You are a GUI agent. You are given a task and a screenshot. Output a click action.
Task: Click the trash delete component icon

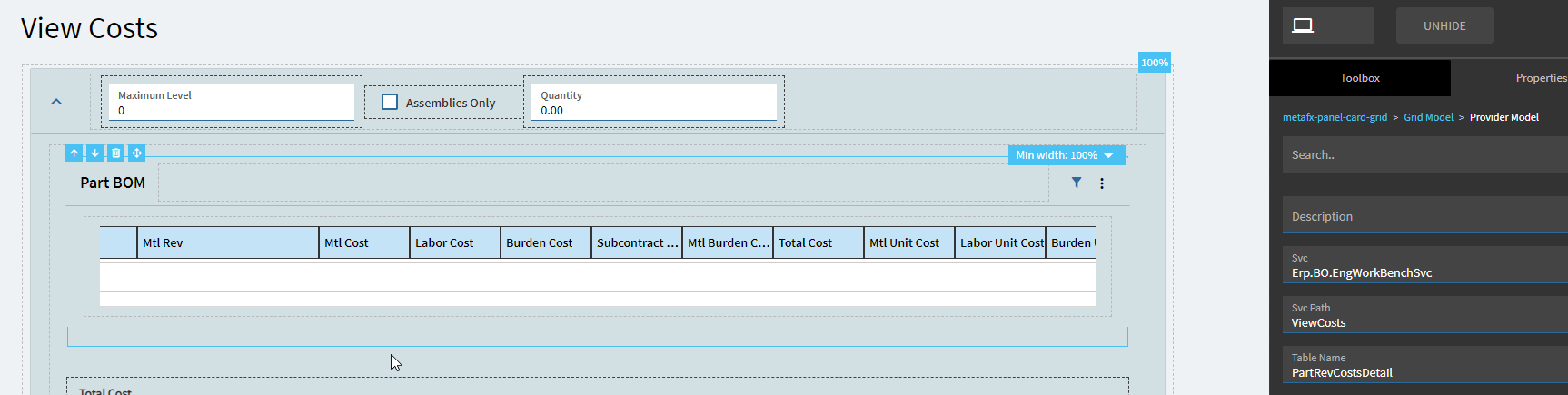[115, 153]
